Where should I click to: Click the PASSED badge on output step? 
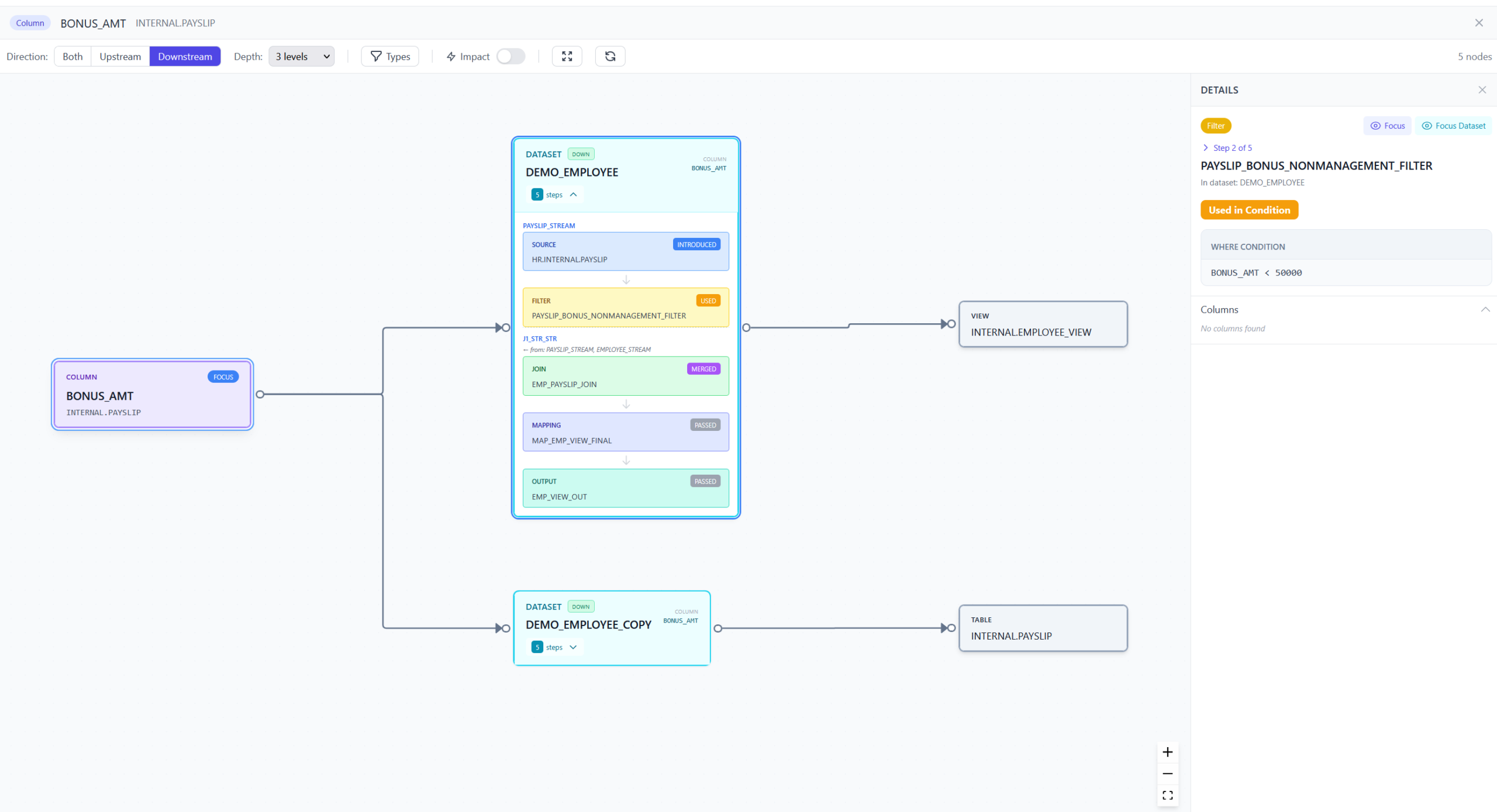point(705,481)
